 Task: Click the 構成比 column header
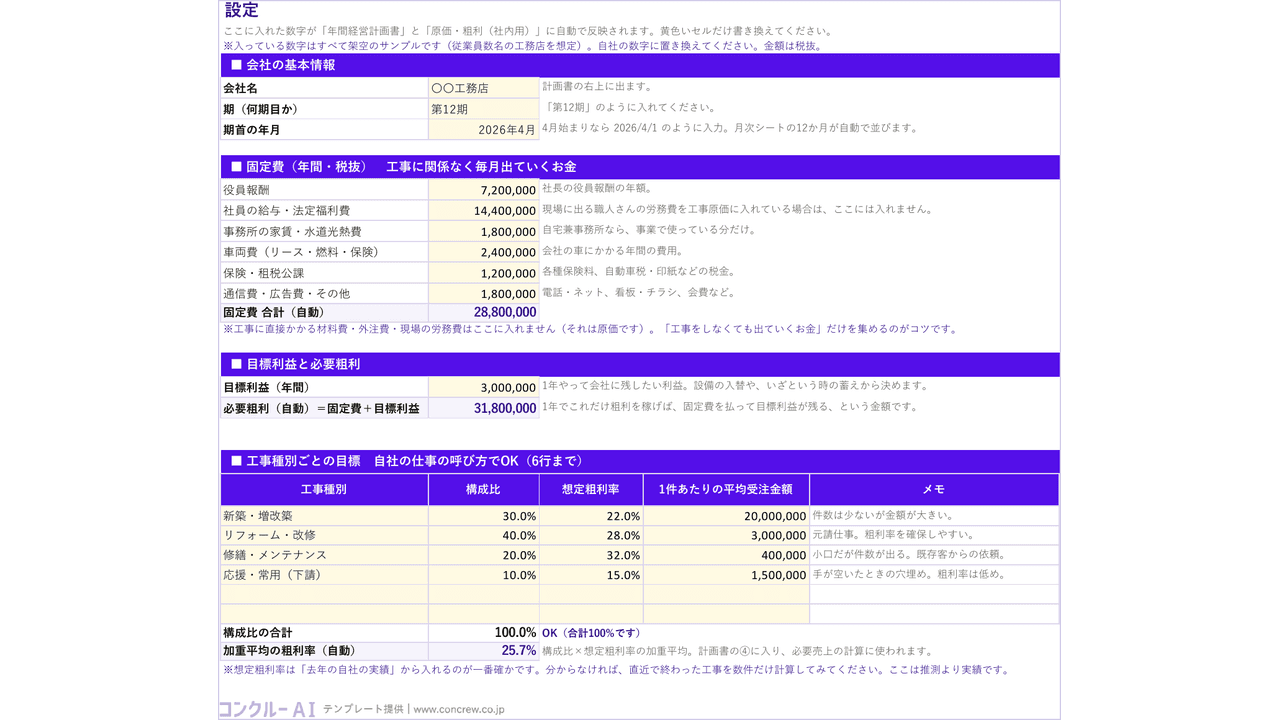click(484, 490)
